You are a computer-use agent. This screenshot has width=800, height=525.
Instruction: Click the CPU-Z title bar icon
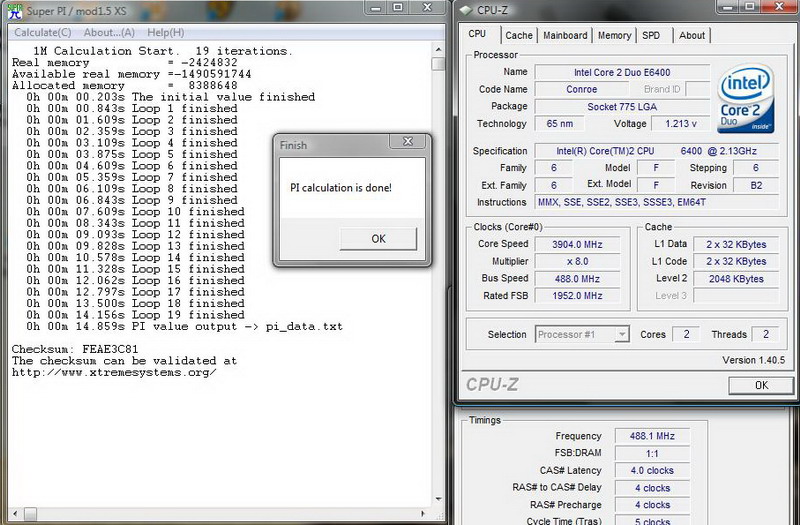464,8
